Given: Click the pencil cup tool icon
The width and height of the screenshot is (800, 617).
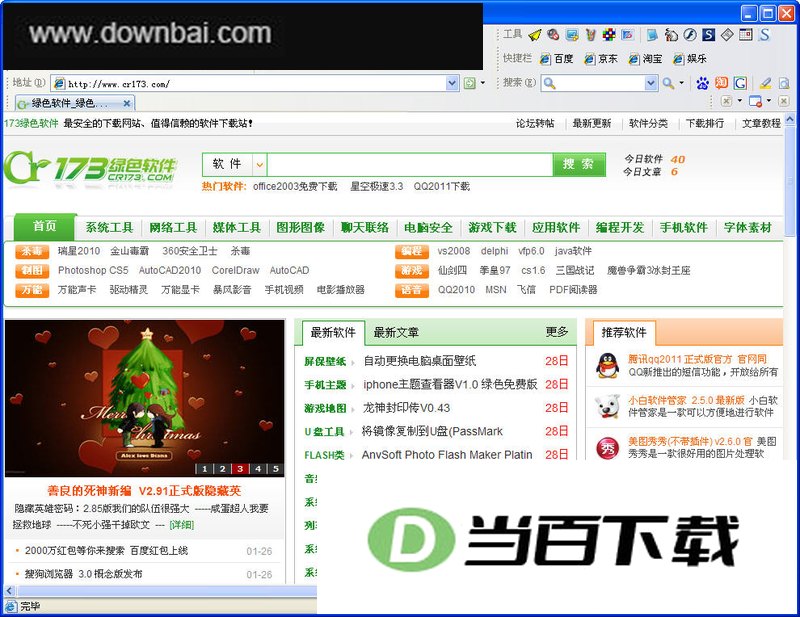Looking at the screenshot, I should (x=590, y=35).
